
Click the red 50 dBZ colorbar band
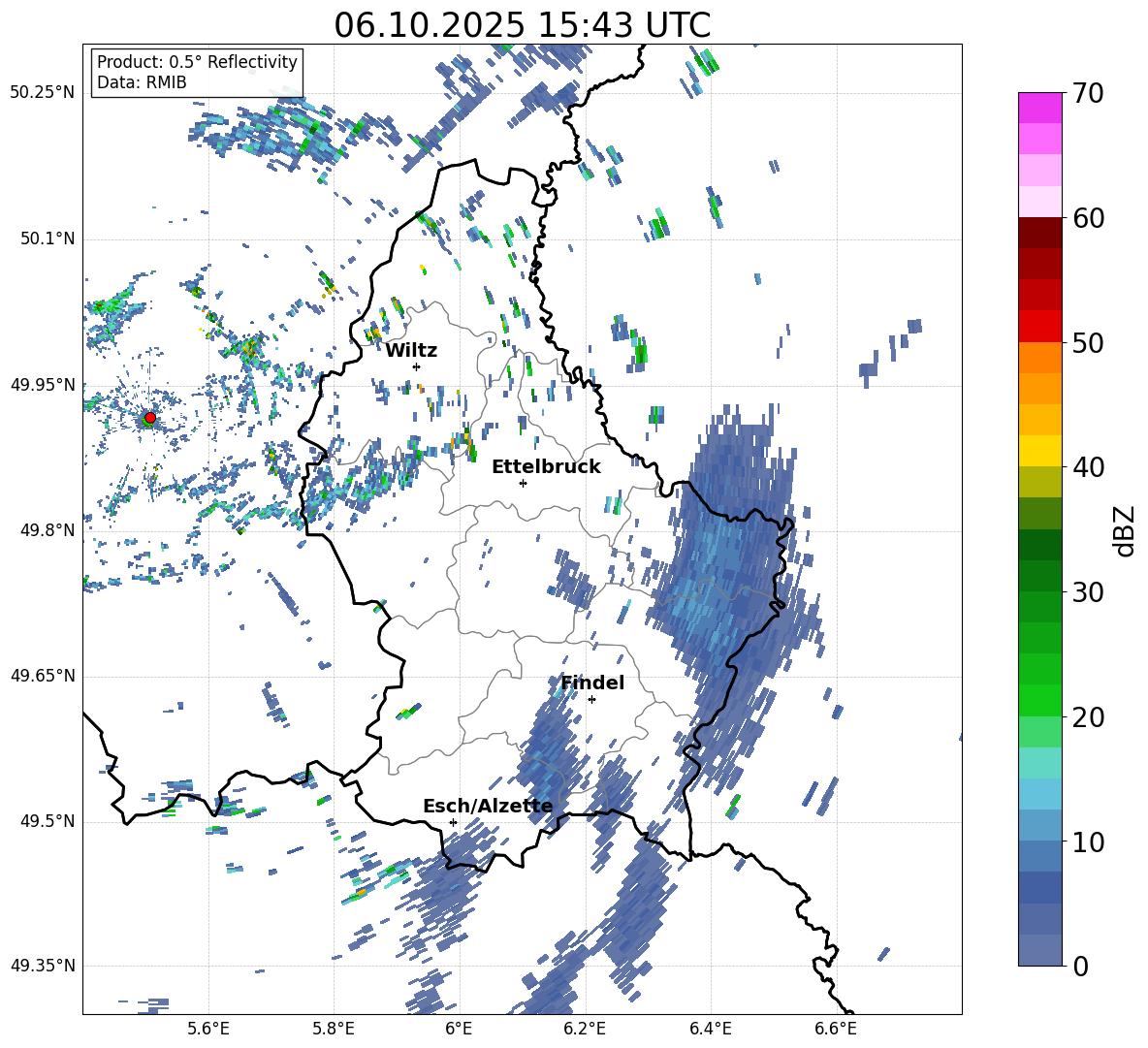(x=1039, y=327)
